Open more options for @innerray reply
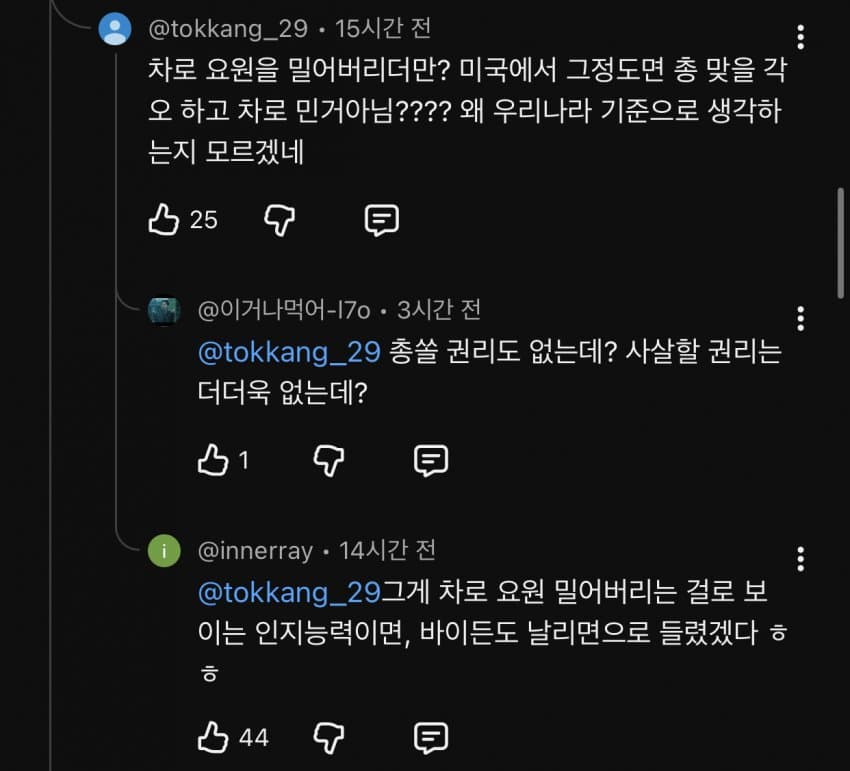Viewport: 850px width, 771px height. (x=801, y=558)
